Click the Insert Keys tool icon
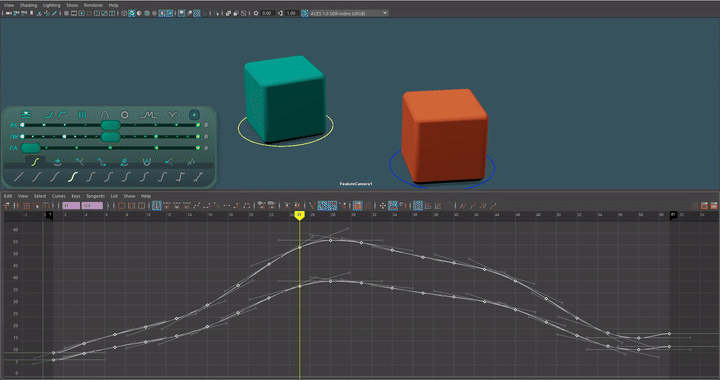The height and width of the screenshot is (380, 720). pyautogui.click(x=16, y=206)
